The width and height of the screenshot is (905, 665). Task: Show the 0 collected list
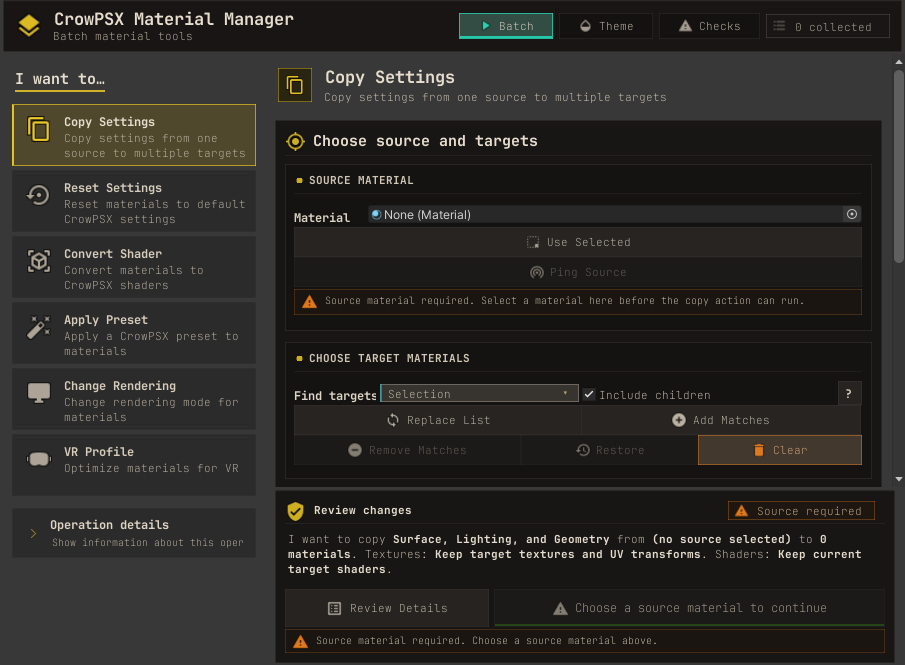point(828,27)
